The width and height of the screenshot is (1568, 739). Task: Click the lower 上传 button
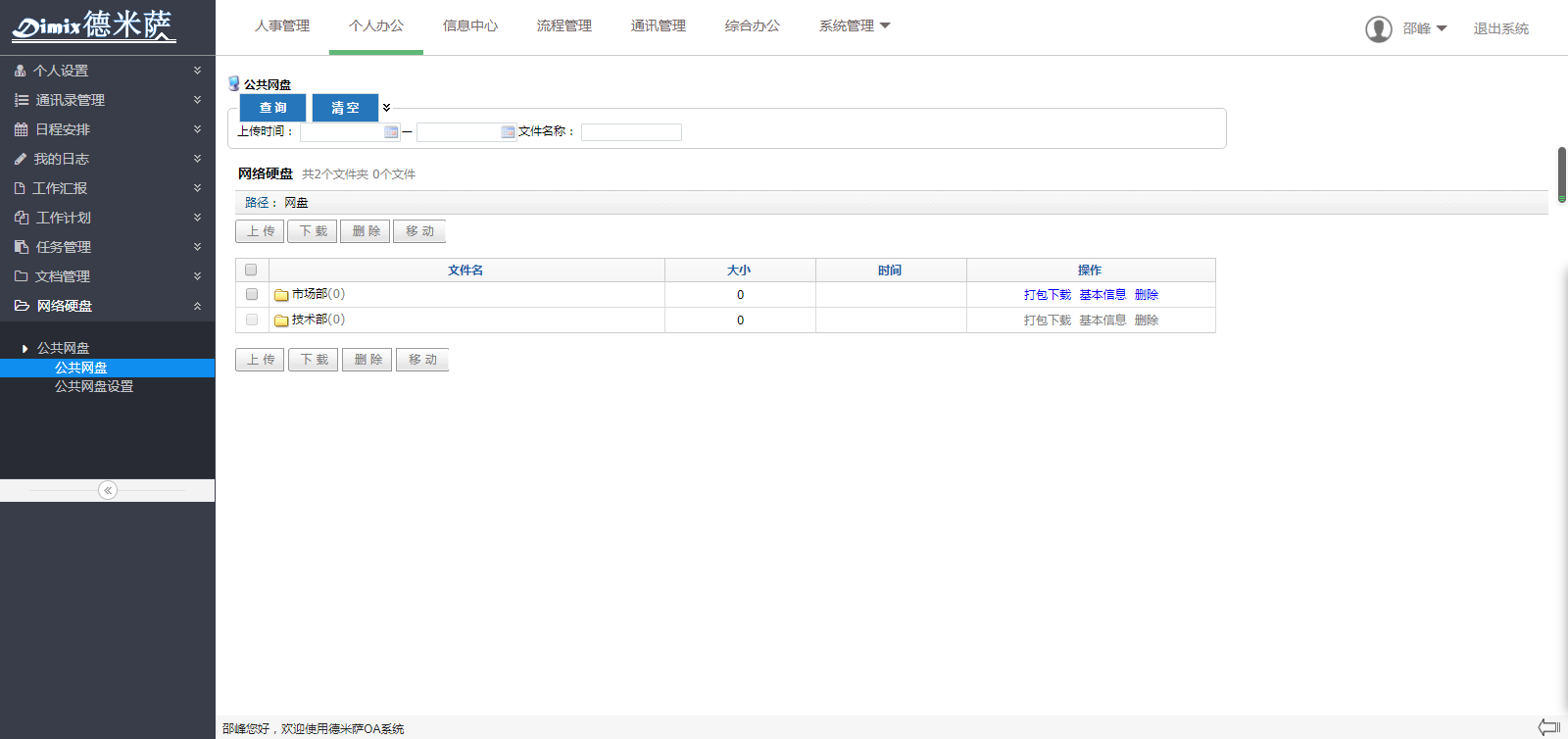point(260,360)
